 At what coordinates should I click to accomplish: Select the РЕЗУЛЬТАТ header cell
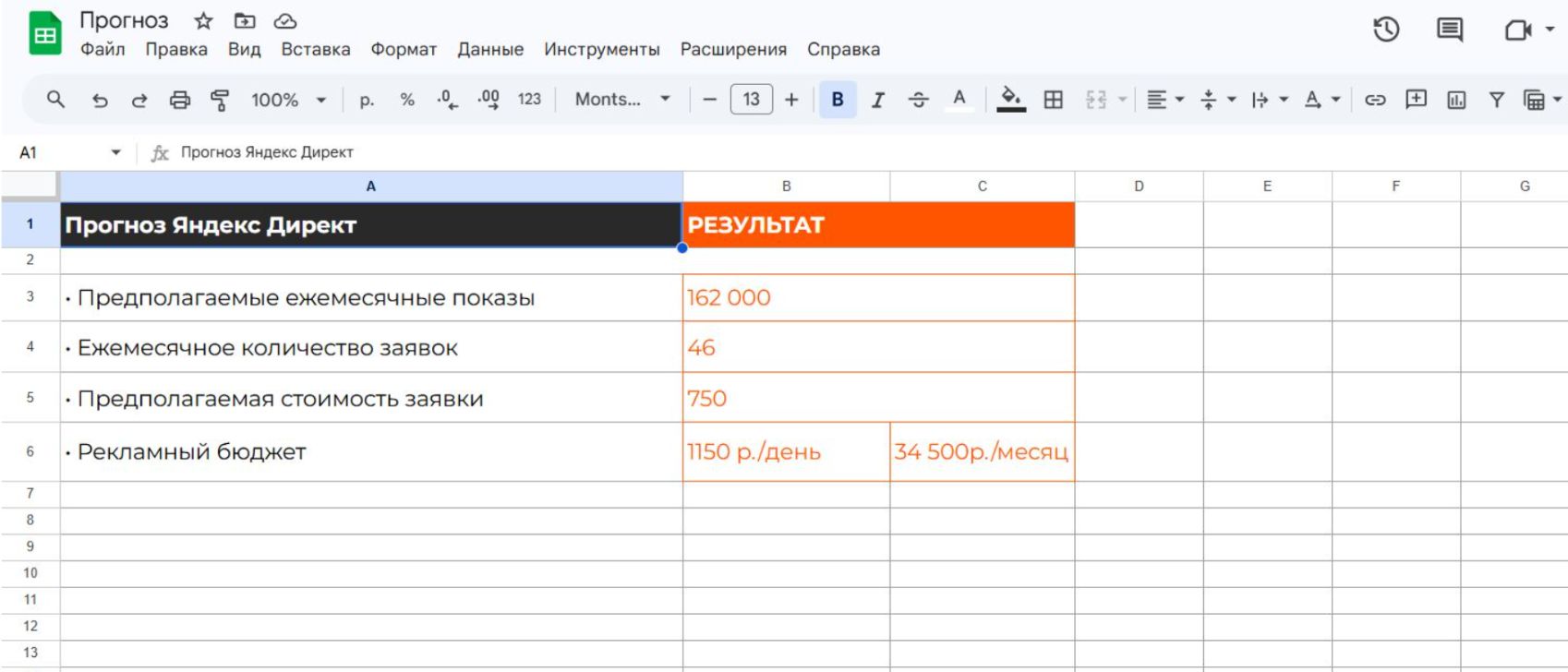pyautogui.click(x=878, y=225)
